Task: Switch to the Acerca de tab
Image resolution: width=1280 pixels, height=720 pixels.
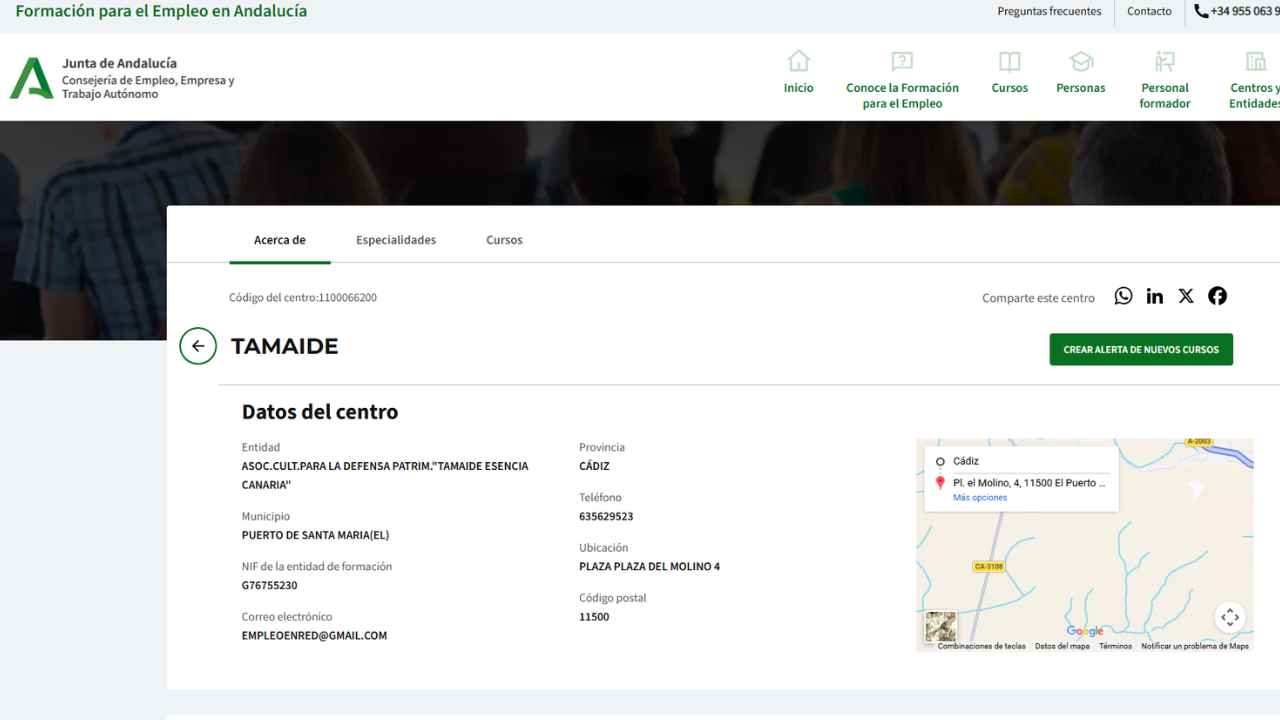Action: pyautogui.click(x=280, y=240)
